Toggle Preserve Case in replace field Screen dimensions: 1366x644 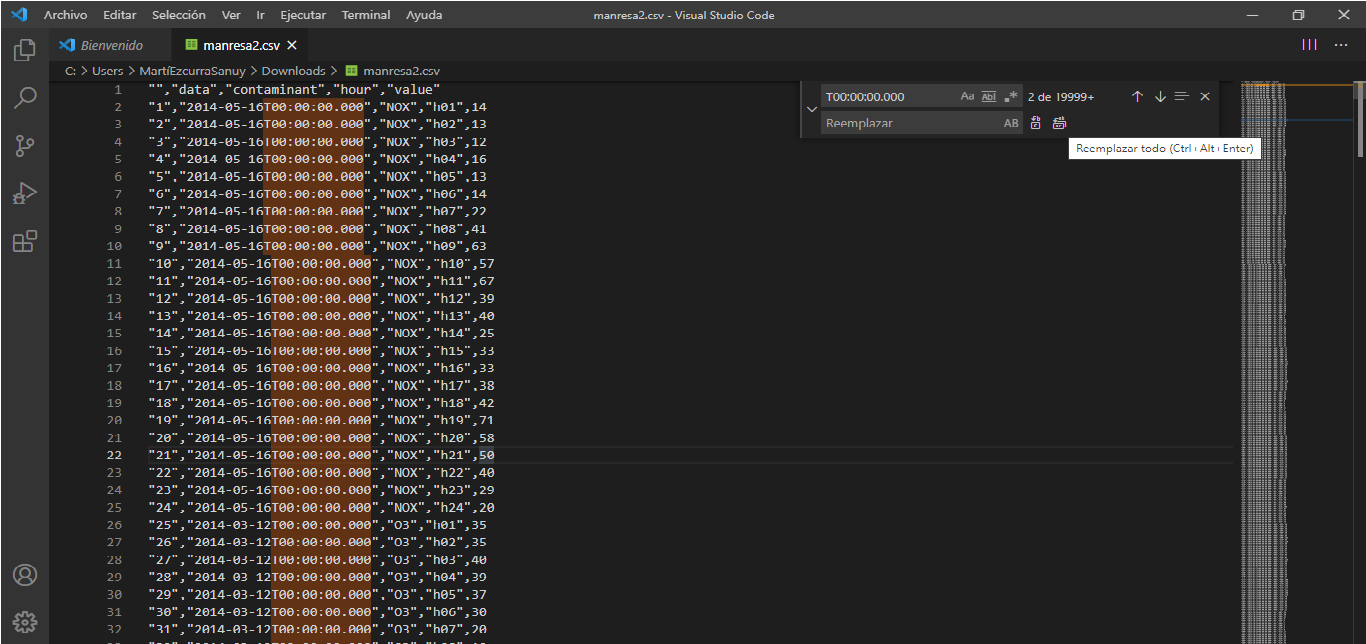1011,123
